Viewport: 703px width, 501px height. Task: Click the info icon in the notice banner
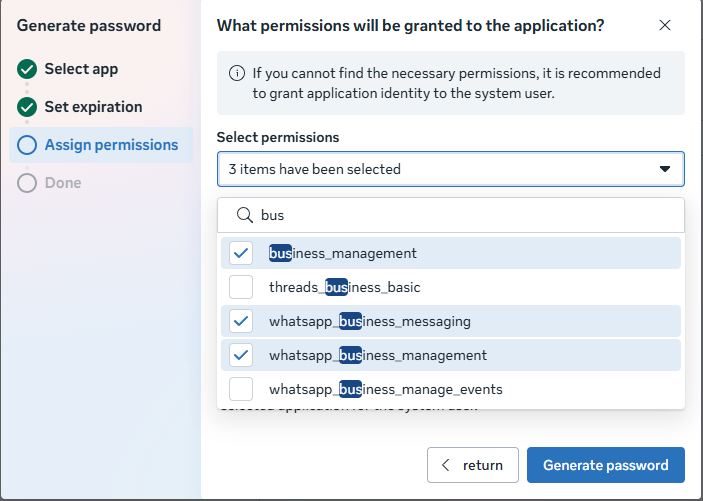click(x=237, y=74)
